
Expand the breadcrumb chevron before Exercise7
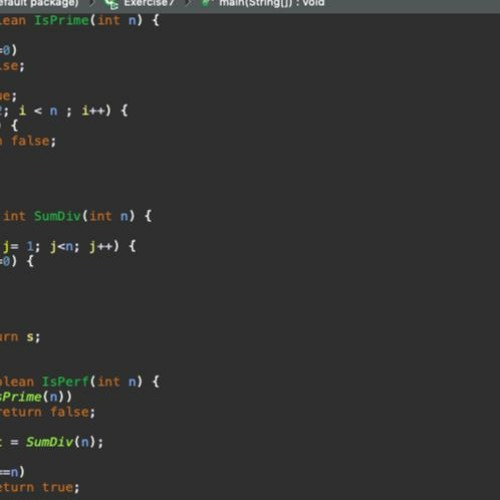92,3
